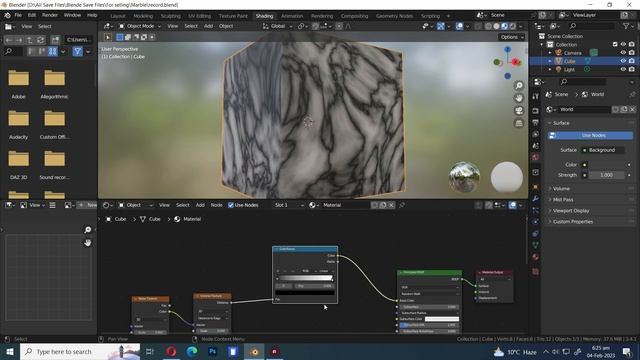
Task: Hide the Camera in the outliner
Action: click(623, 53)
